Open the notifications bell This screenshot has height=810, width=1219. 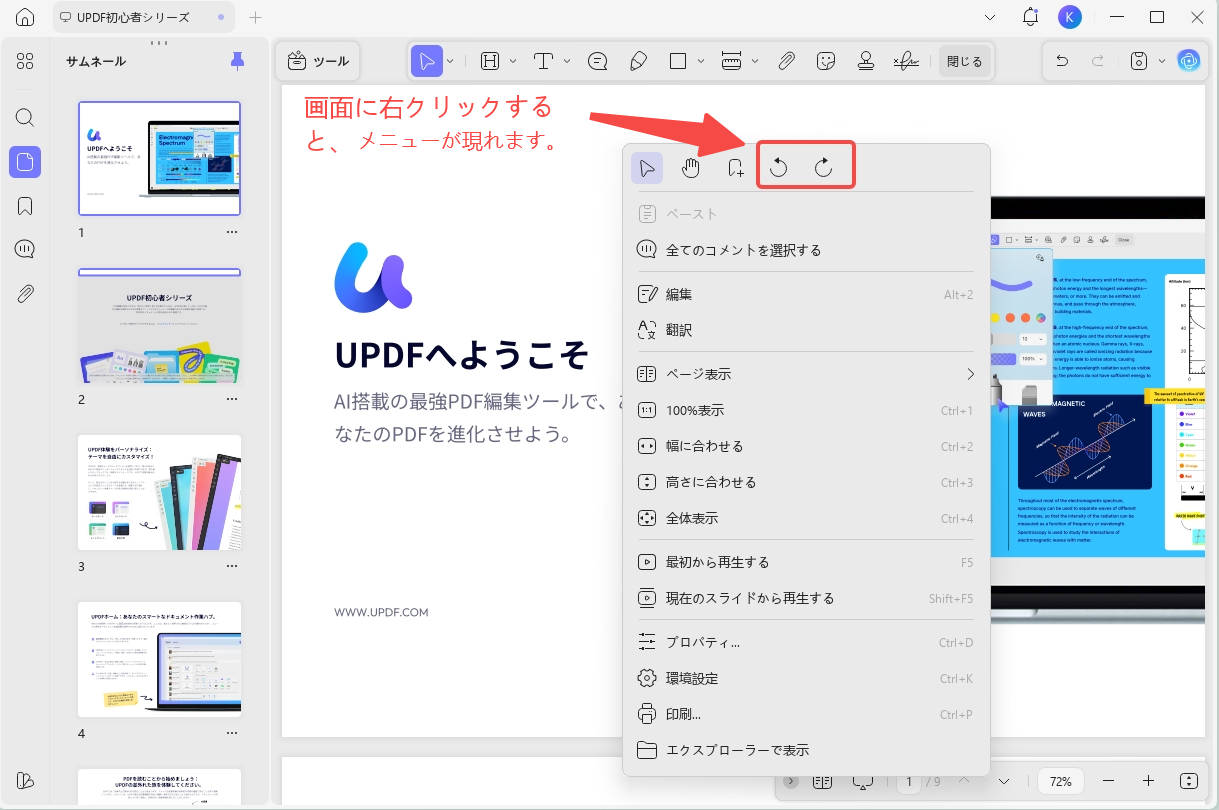point(1030,17)
